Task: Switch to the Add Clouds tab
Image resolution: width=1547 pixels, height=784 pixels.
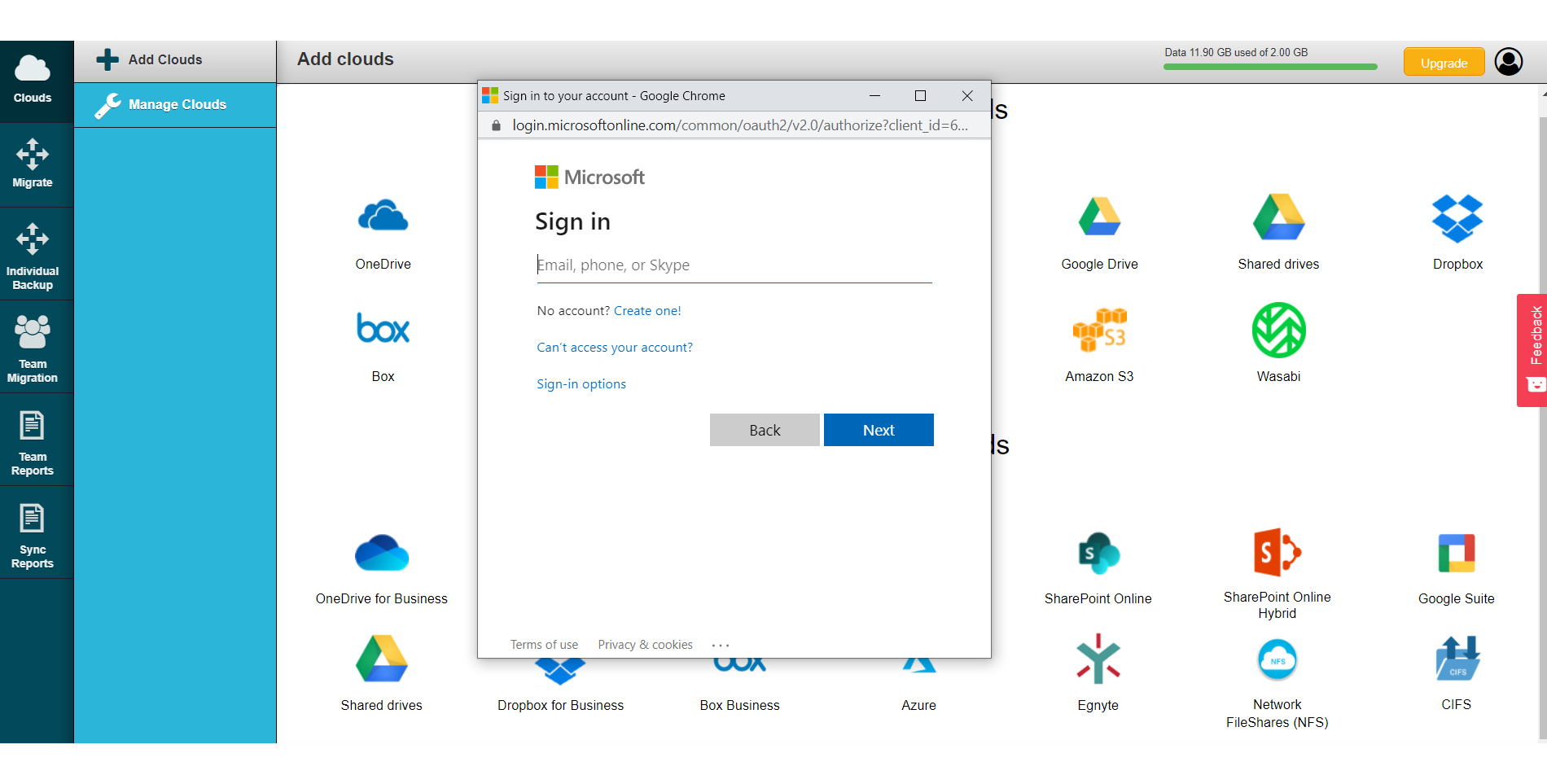Action: (x=174, y=59)
